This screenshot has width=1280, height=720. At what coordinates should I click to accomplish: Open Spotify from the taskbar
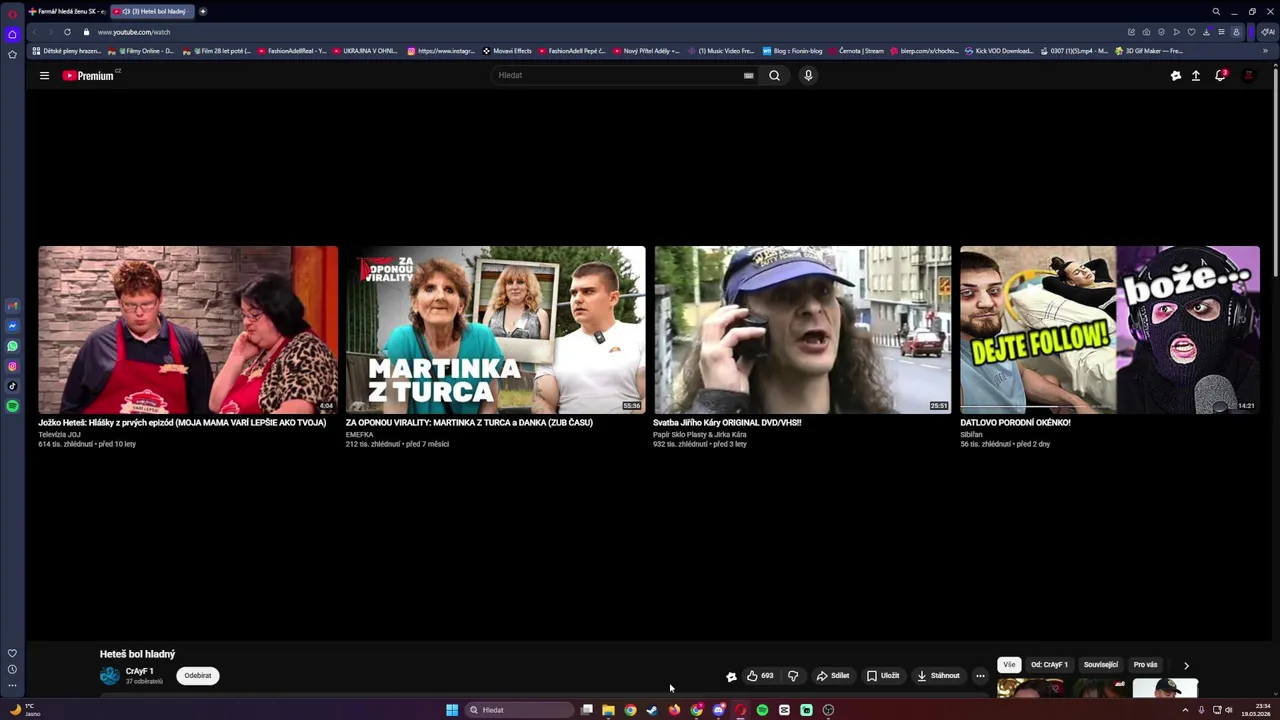coord(762,710)
